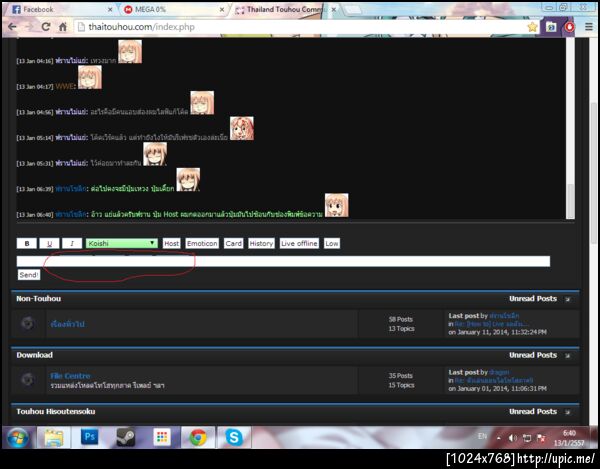Click the Card button
This screenshot has width=600, height=469.
[x=233, y=243]
